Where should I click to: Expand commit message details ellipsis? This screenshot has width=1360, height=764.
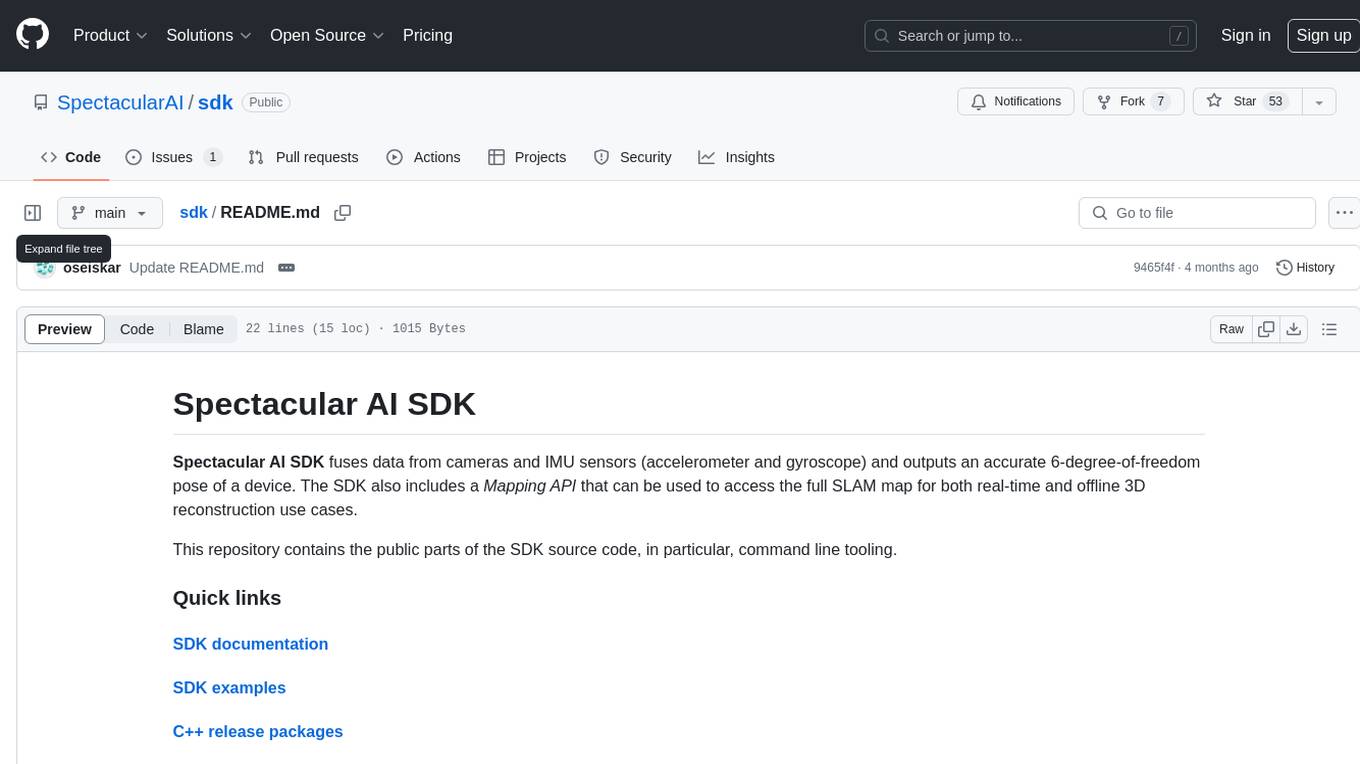[286, 267]
